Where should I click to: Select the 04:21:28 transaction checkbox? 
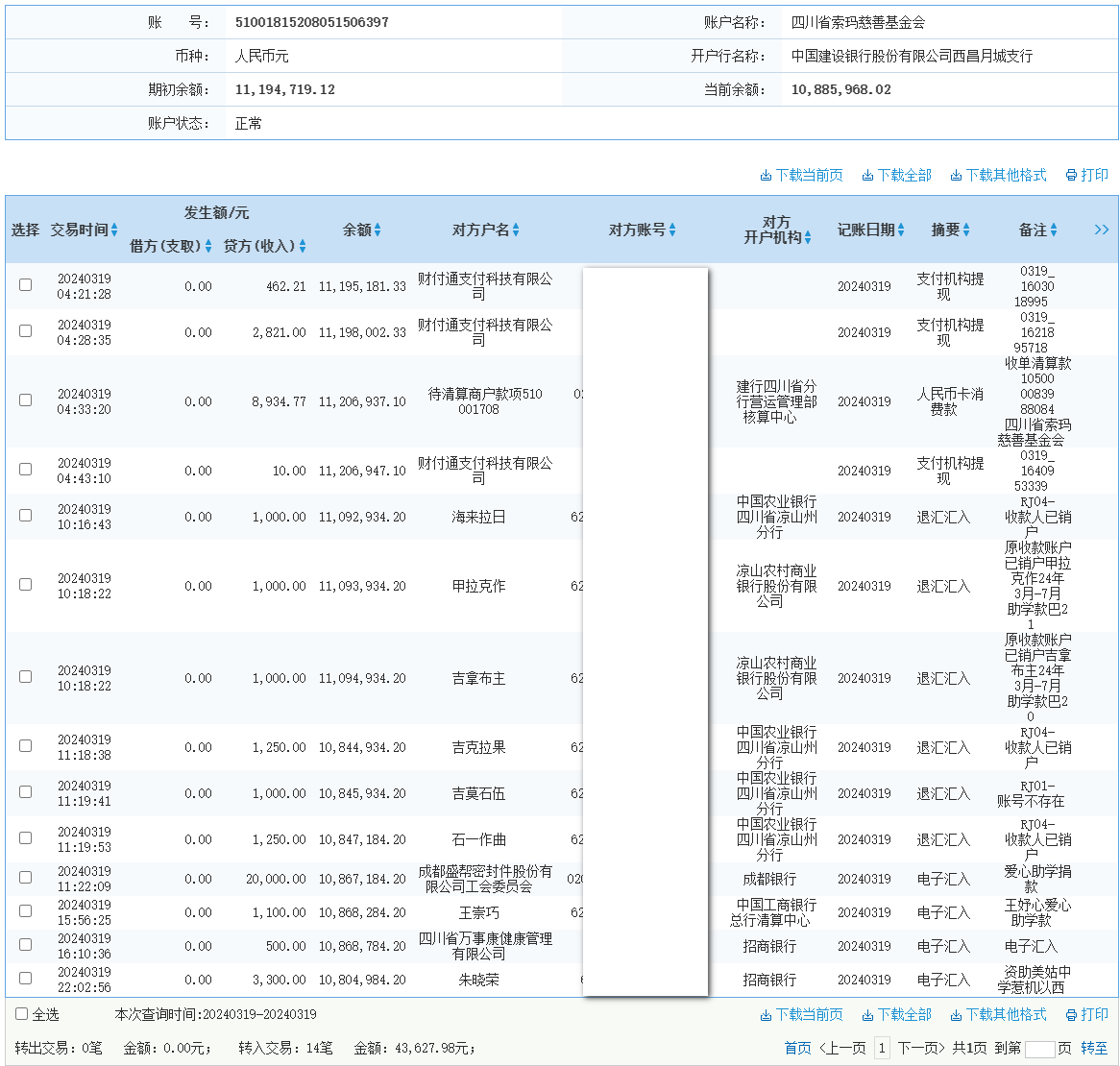click(26, 285)
